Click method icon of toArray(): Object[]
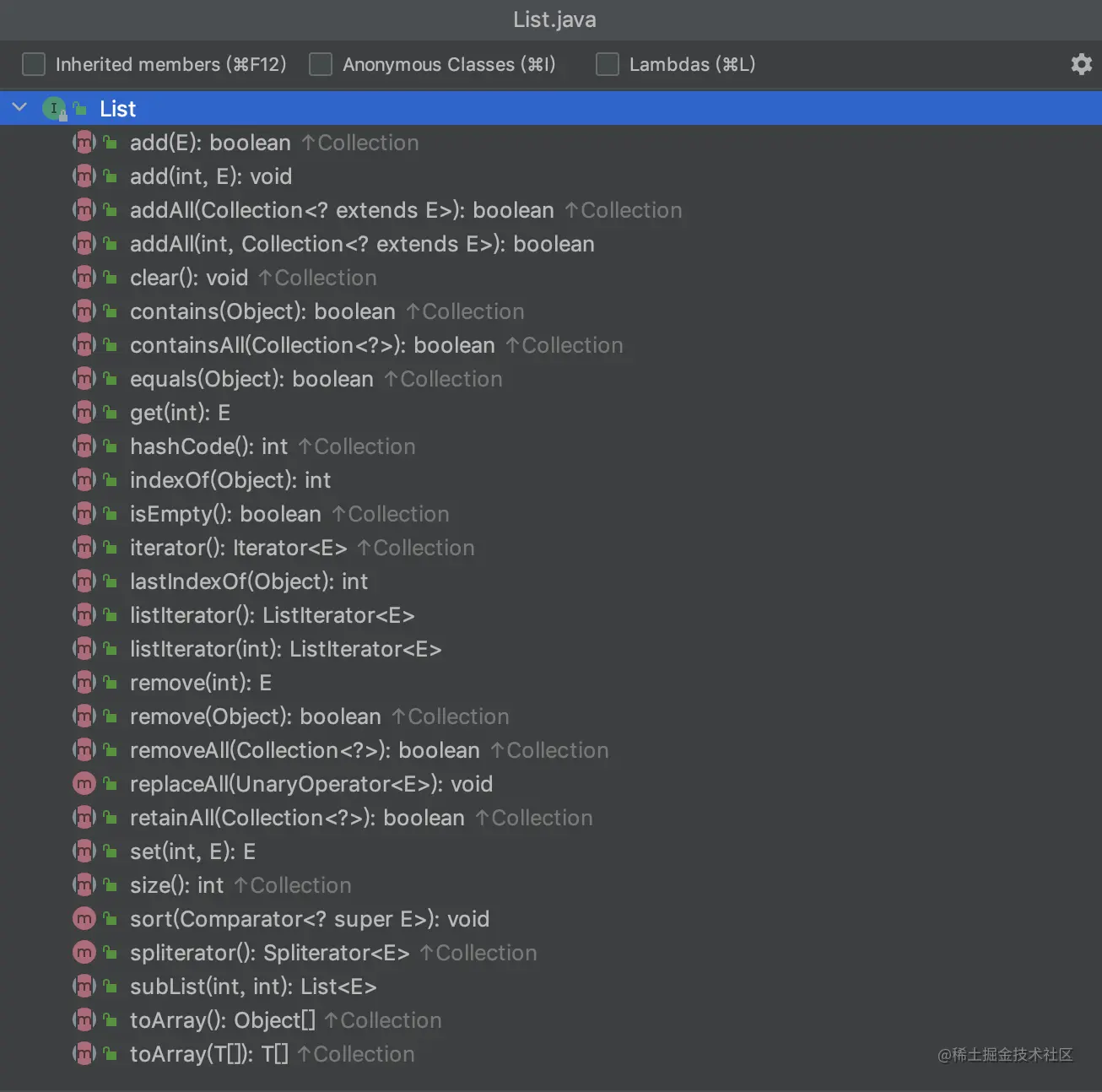The image size is (1102, 1092). [x=84, y=1019]
